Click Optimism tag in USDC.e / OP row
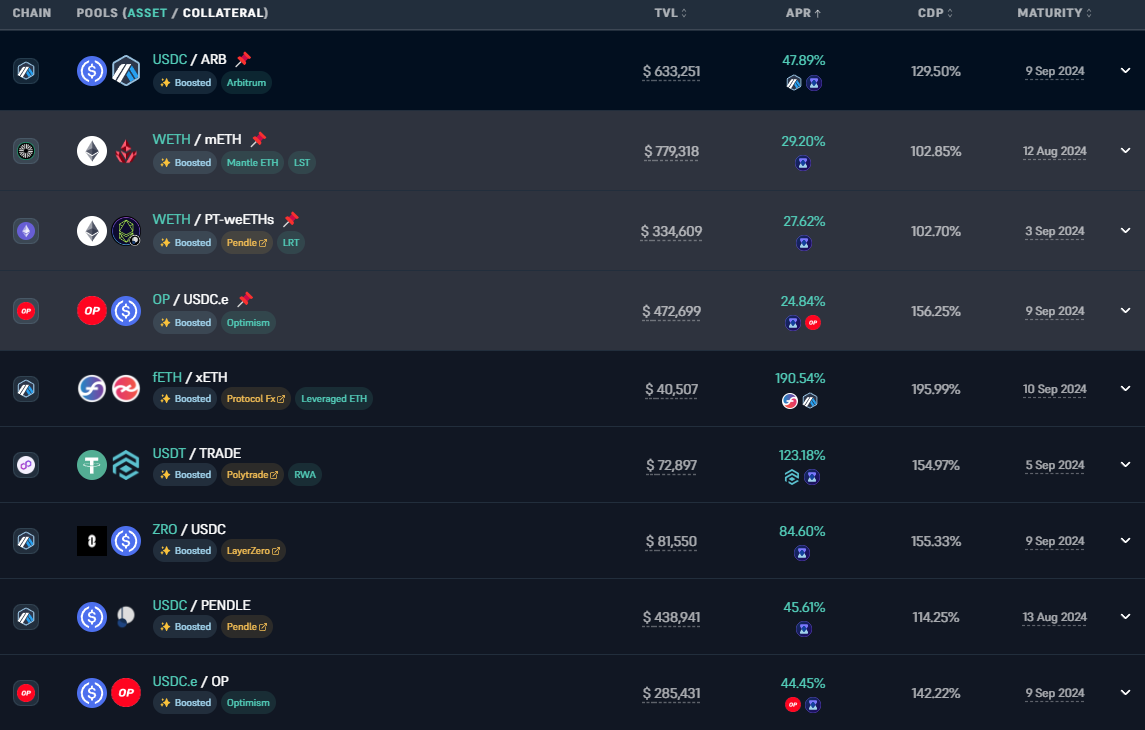Viewport: 1145px width, 730px height. [x=248, y=702]
